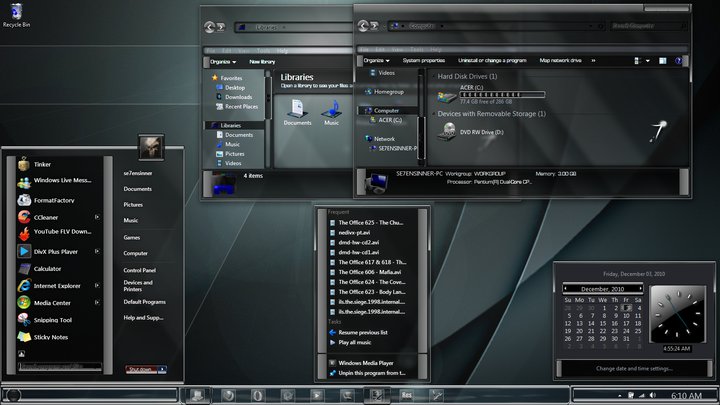Screen dimensions: 720x405
Task: Choose Control Panel in the Start menu
Action: coord(139,270)
